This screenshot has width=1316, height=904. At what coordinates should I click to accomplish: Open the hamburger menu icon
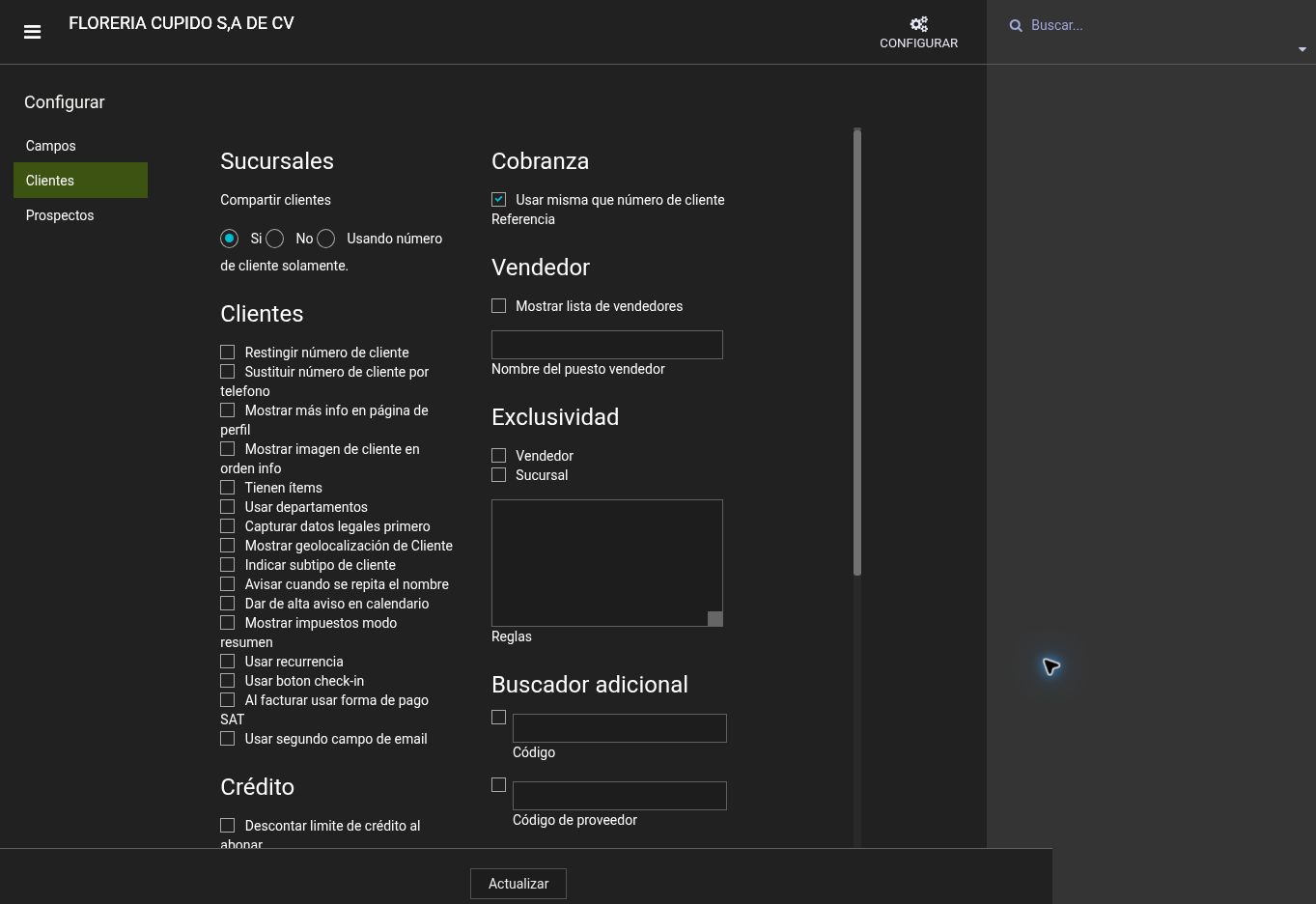tap(32, 32)
